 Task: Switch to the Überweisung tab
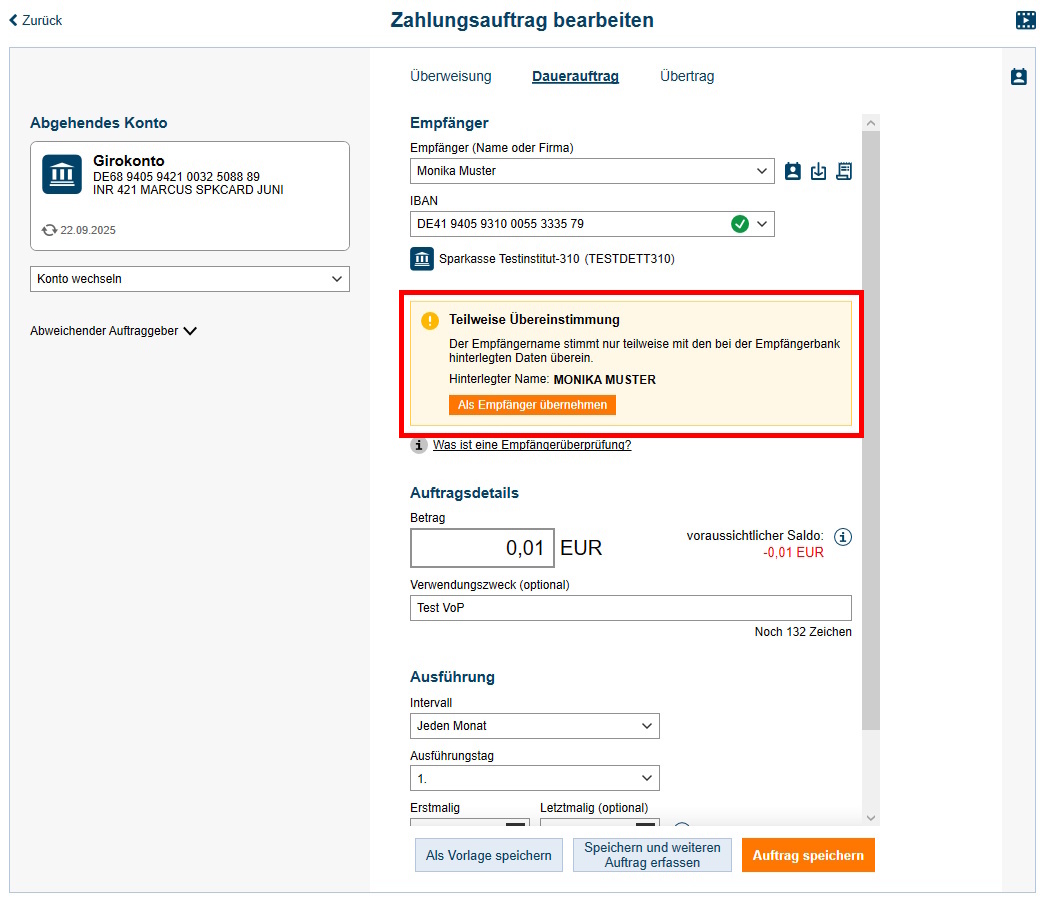click(x=450, y=76)
